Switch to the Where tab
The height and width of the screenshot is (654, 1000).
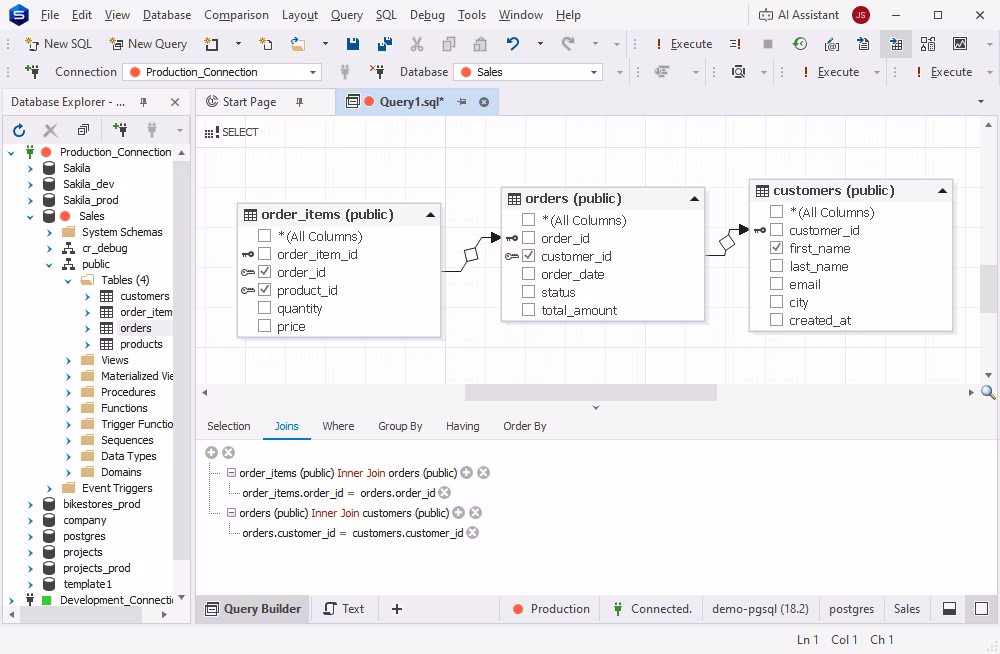(338, 426)
